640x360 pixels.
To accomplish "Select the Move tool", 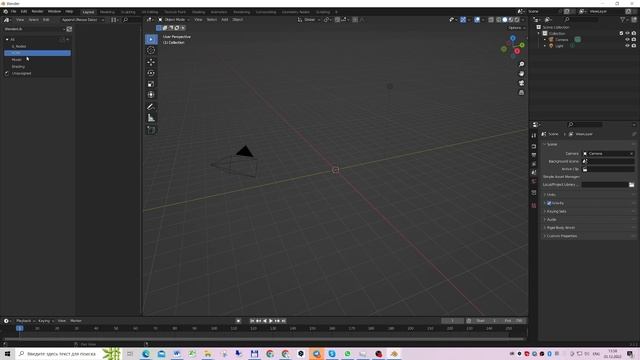I will click(x=151, y=62).
